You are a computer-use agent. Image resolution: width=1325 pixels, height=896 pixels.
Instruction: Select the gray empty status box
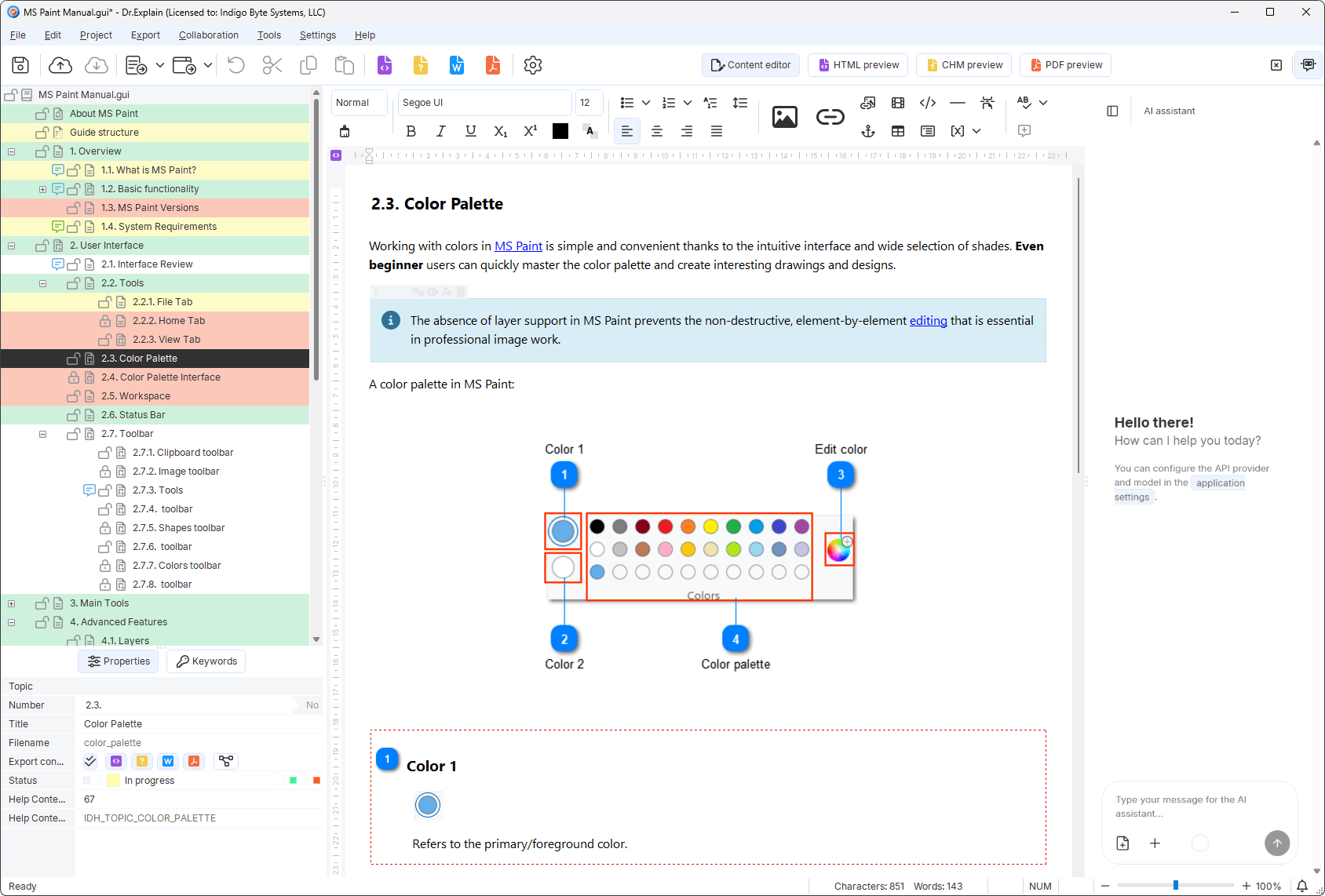tap(87, 780)
